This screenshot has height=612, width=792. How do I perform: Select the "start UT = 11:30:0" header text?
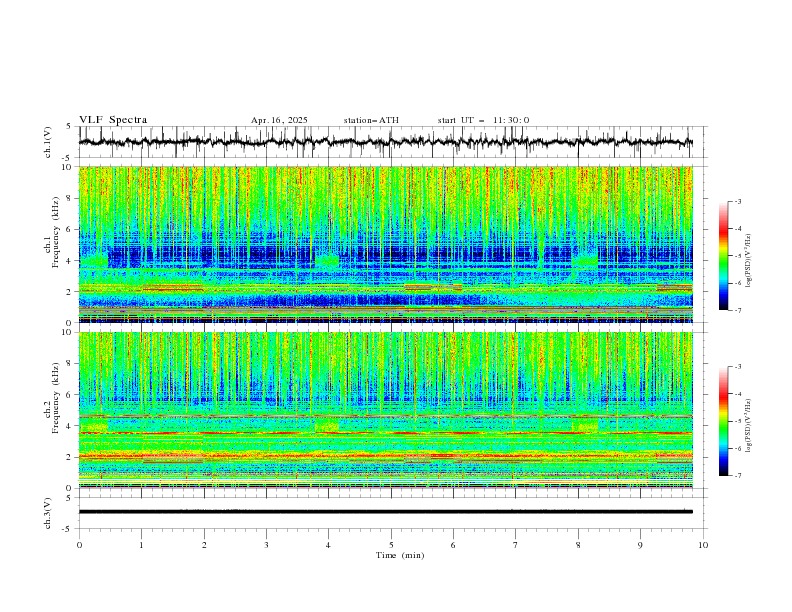[x=483, y=120]
